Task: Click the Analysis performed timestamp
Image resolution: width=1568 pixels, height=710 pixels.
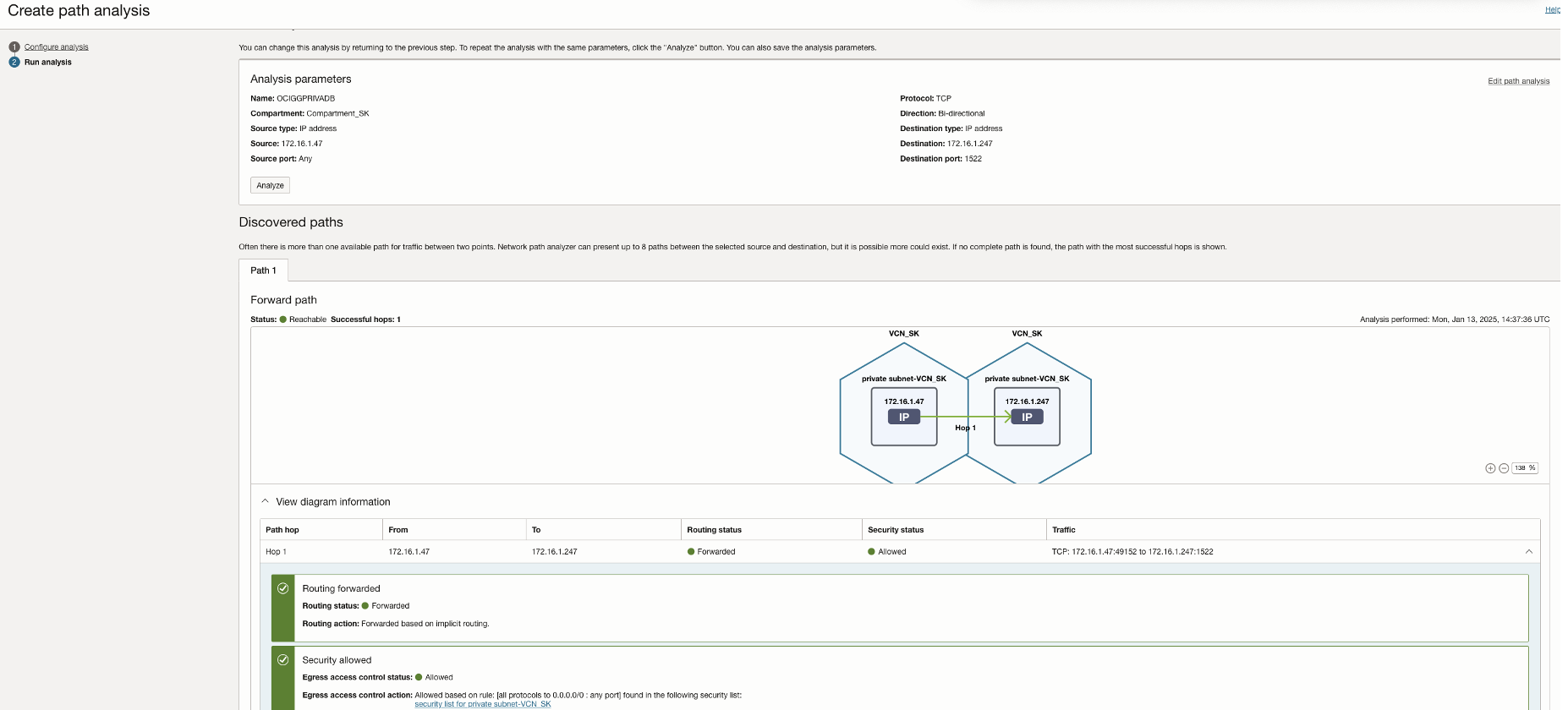Action: click(1455, 319)
